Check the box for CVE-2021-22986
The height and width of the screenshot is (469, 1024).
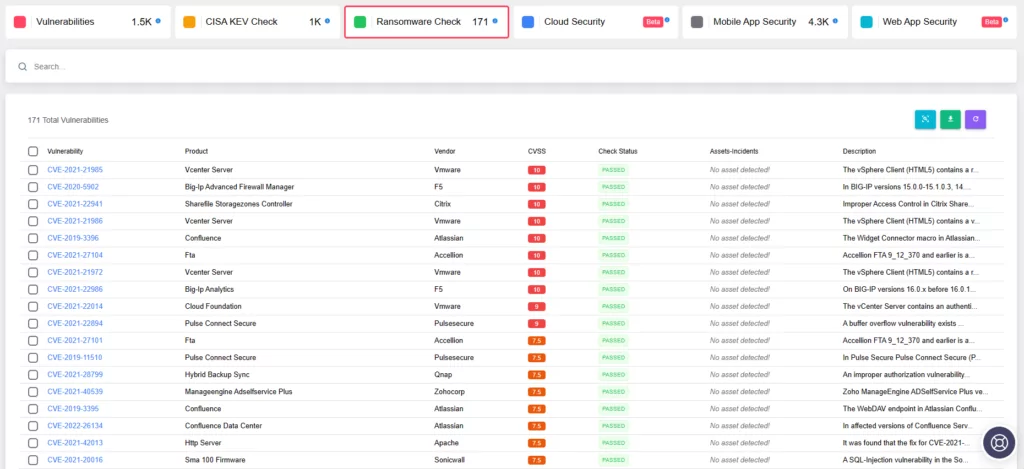(x=33, y=289)
